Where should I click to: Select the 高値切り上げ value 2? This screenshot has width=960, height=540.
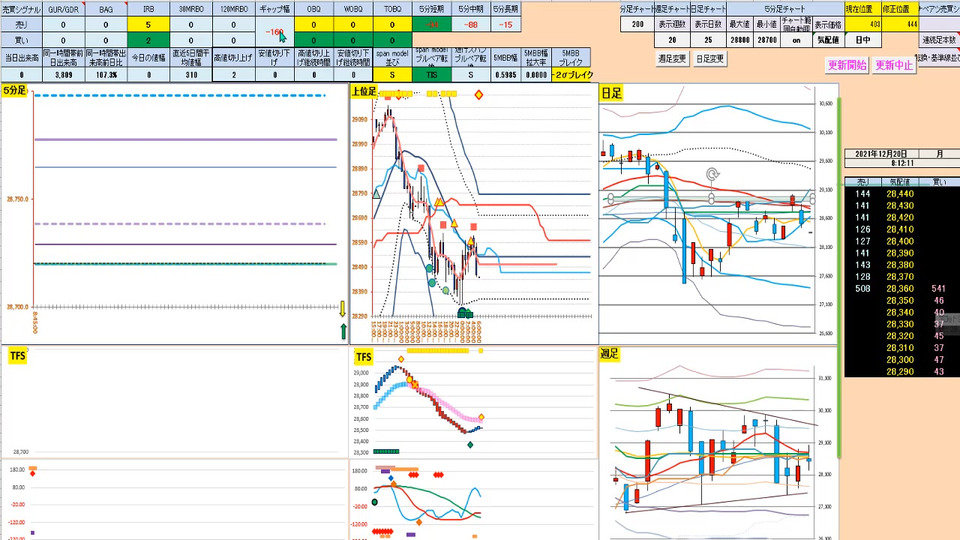pos(234,75)
